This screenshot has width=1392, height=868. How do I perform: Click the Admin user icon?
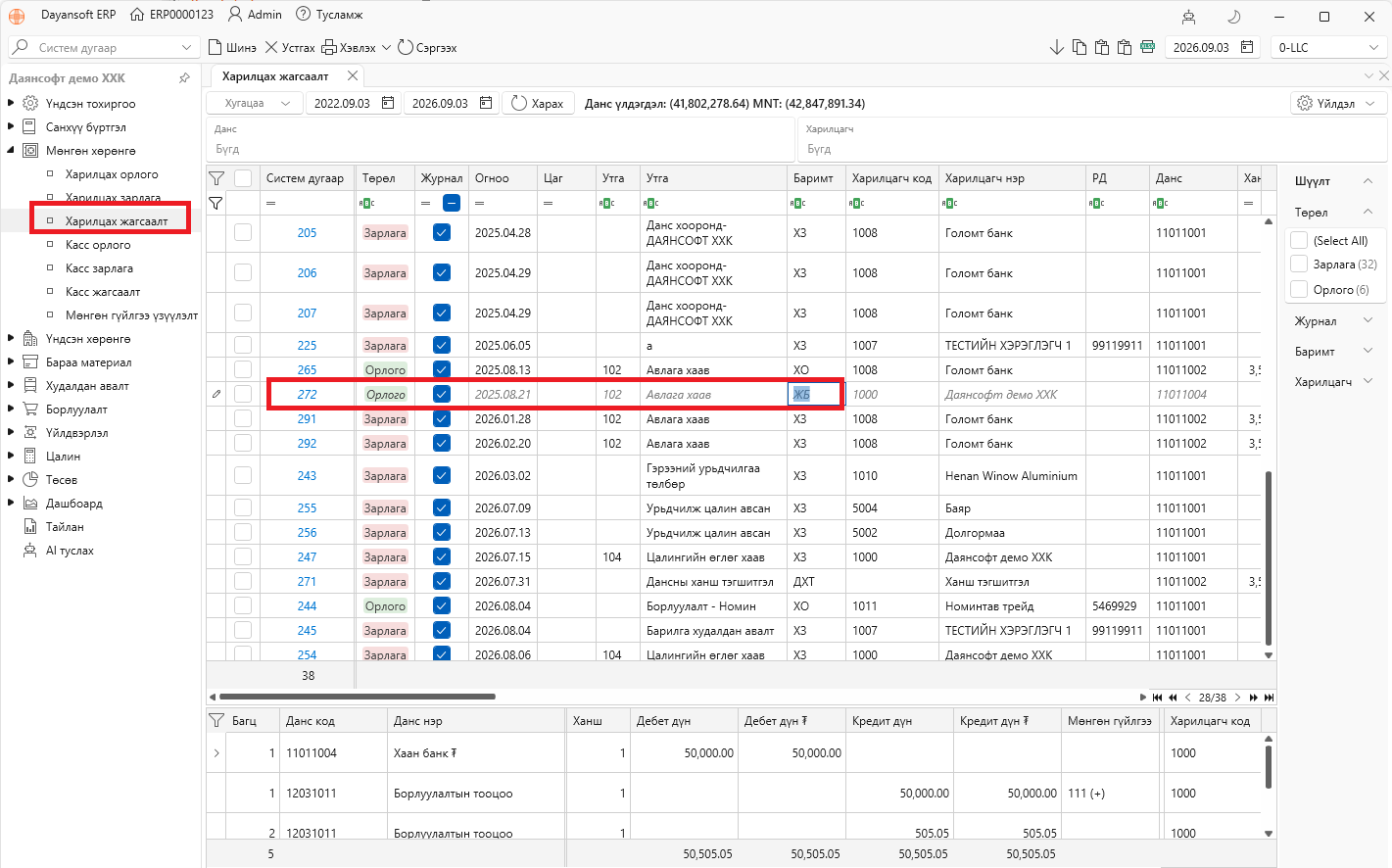click(x=235, y=15)
